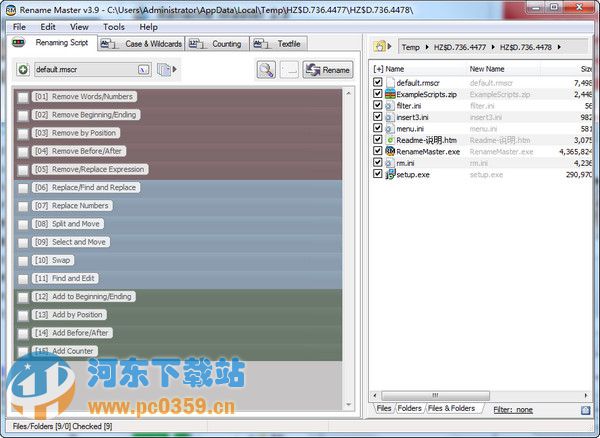Expand the [14] Add Before/After step

tap(72, 333)
